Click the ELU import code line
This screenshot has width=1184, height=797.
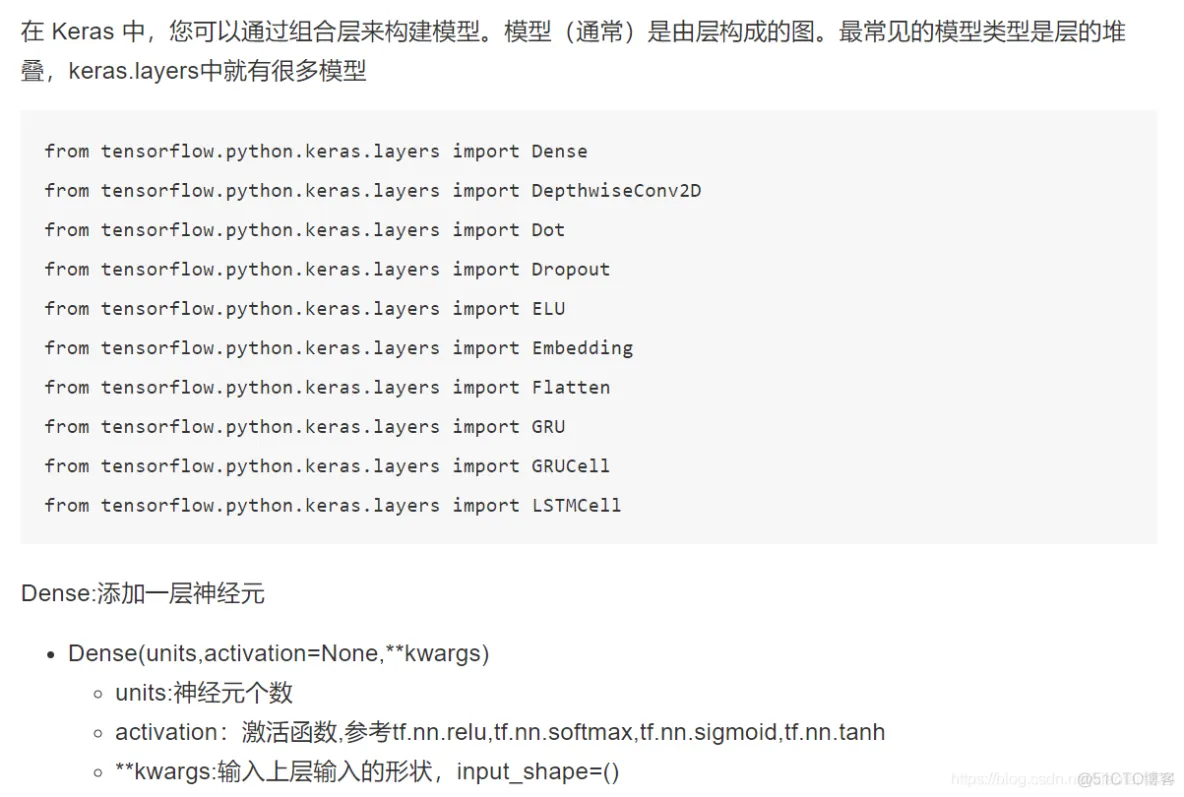tap(304, 308)
